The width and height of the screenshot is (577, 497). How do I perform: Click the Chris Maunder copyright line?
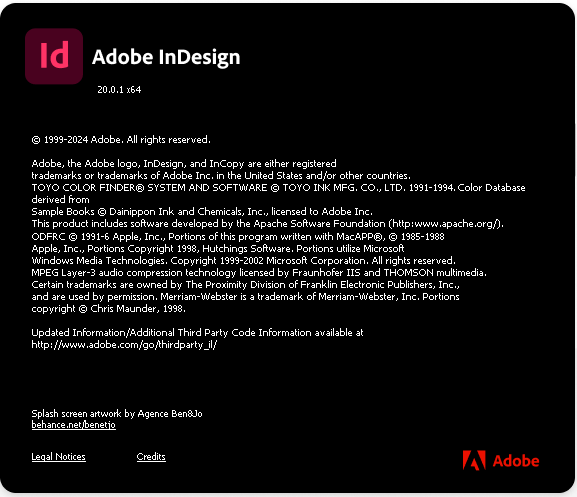tap(109, 309)
